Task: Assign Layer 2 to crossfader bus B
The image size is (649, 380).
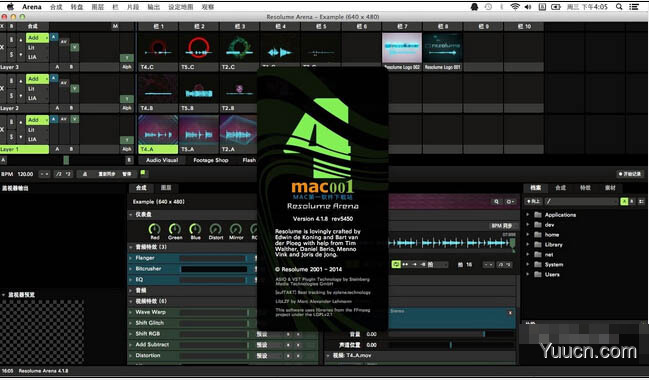Action: (72, 108)
